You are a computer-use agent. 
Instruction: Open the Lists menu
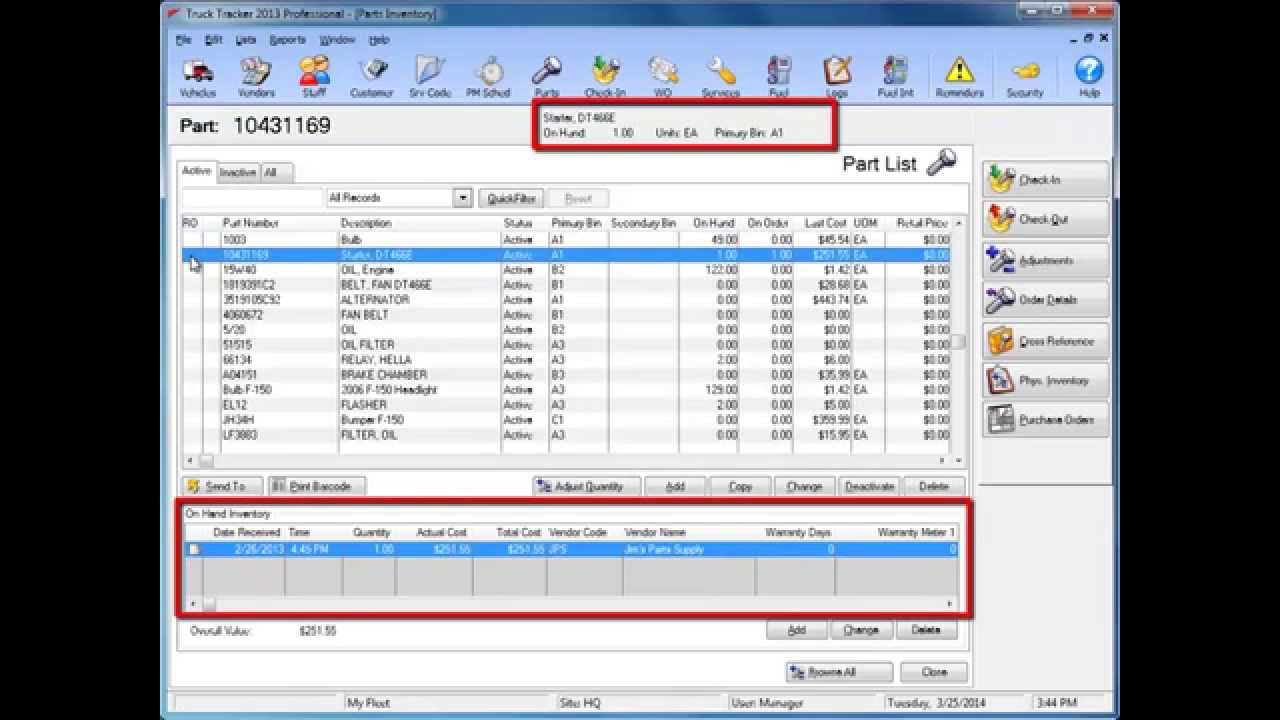246,40
